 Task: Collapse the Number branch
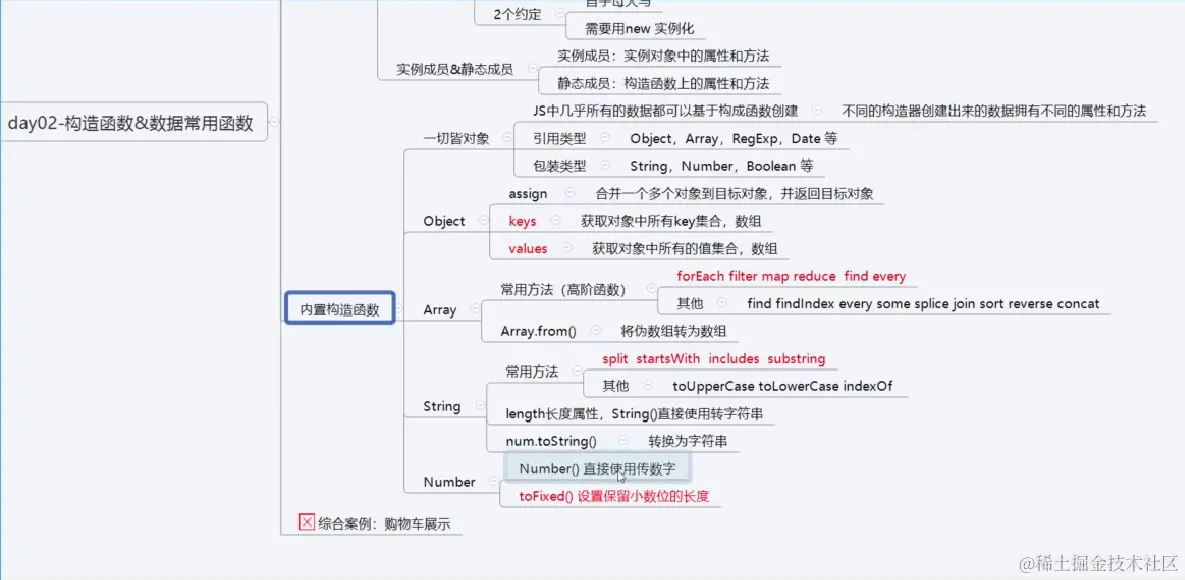(x=492, y=482)
